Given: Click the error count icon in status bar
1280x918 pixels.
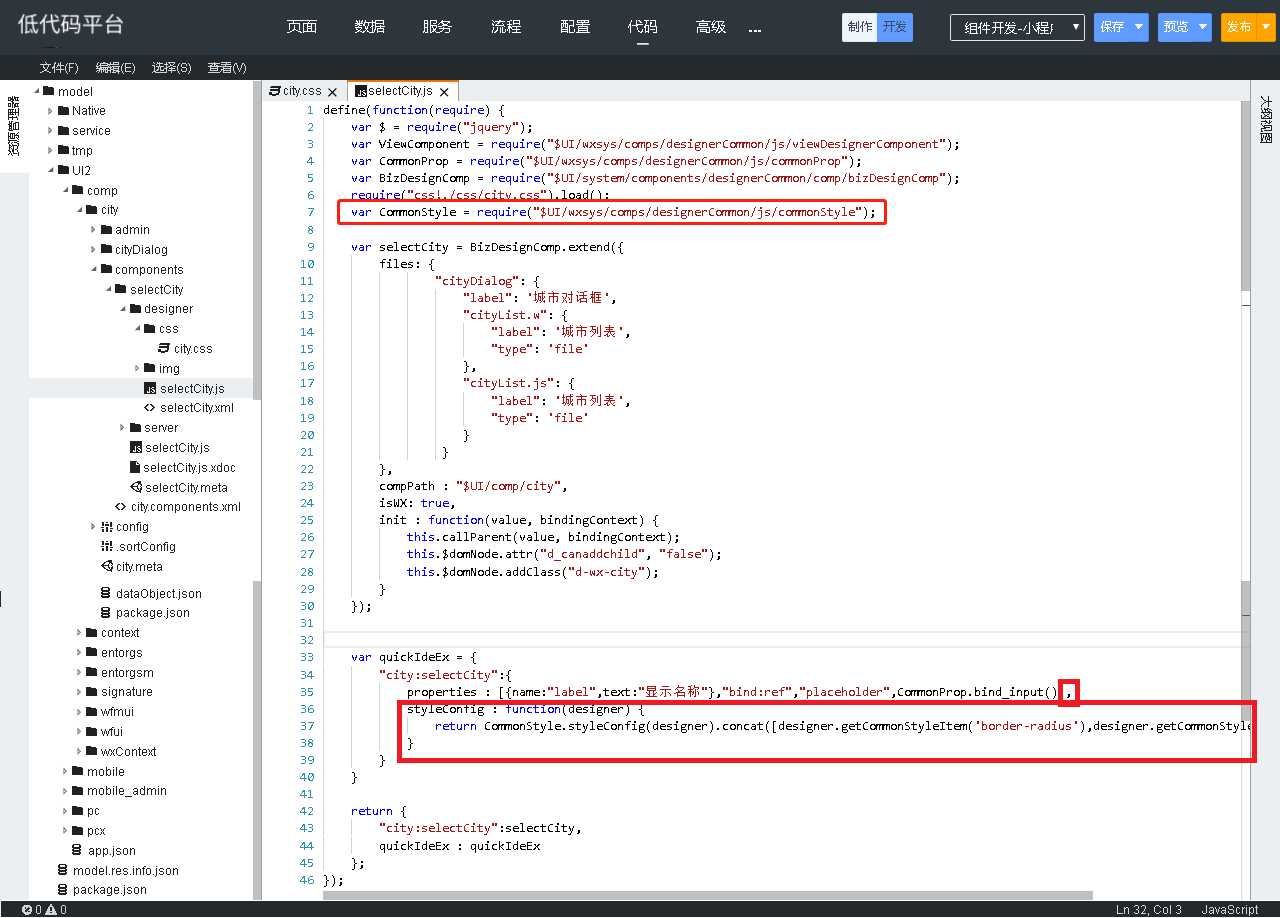Looking at the screenshot, I should (x=27, y=910).
